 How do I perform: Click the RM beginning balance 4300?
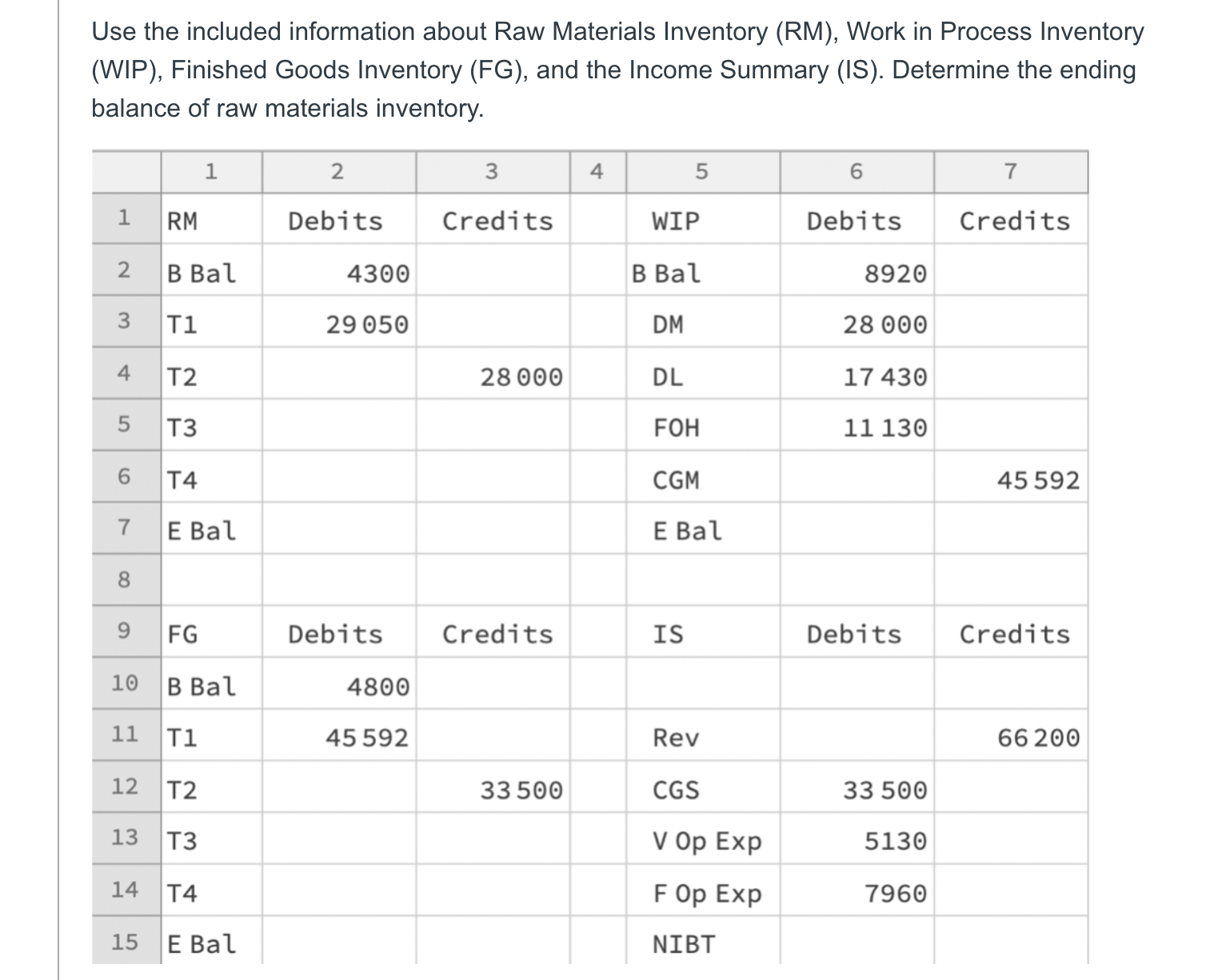(339, 270)
